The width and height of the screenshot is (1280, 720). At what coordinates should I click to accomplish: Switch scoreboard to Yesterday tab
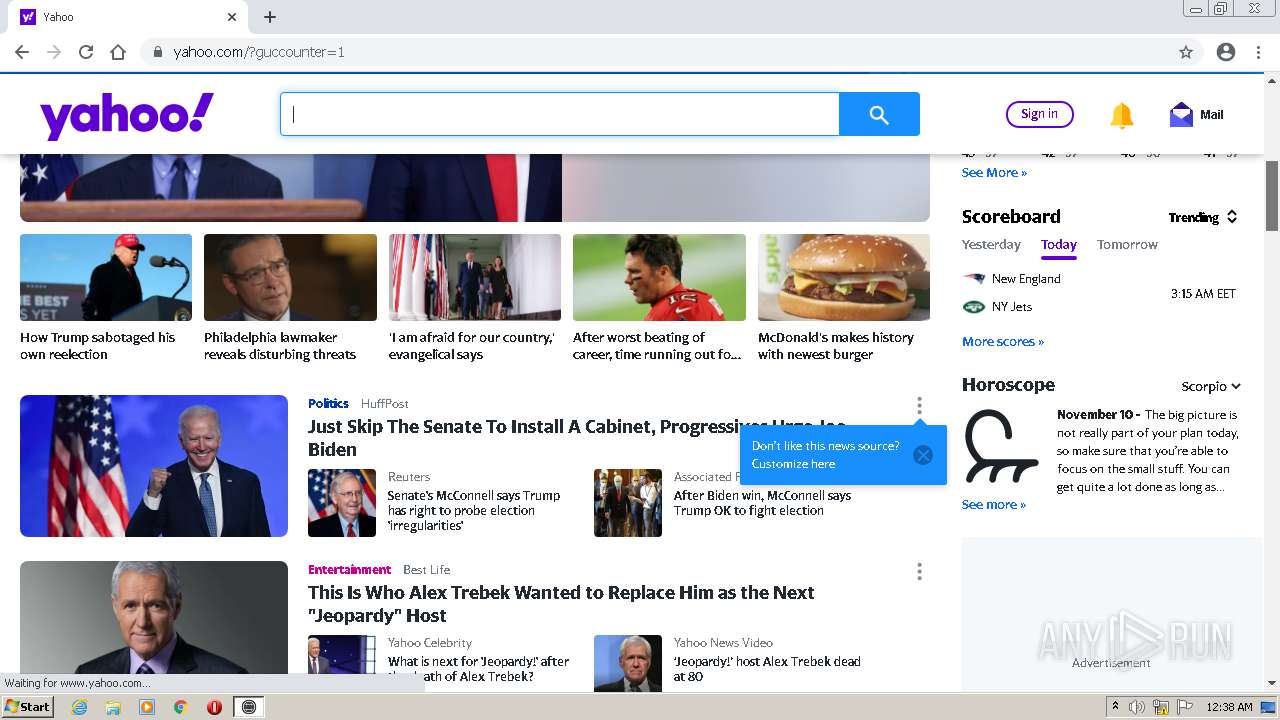991,245
